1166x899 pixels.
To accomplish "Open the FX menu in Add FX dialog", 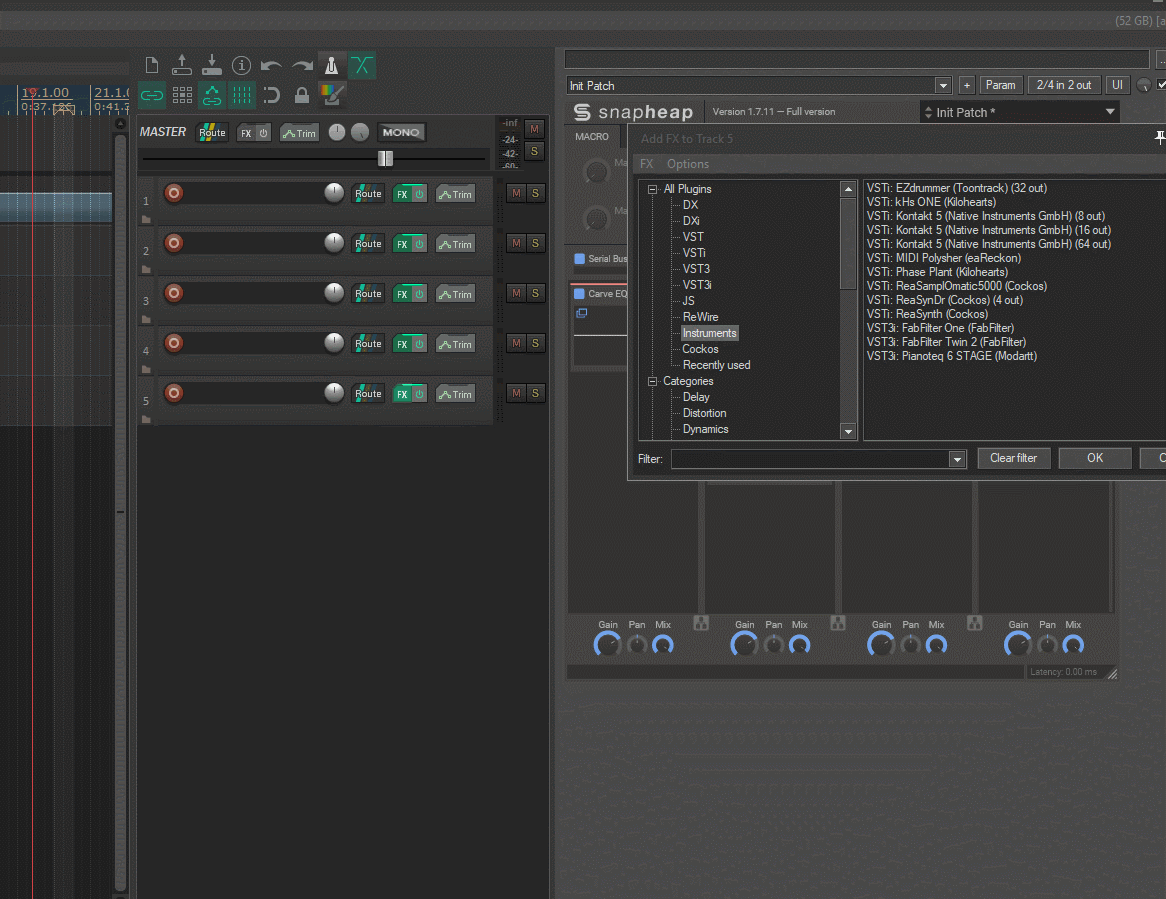I will click(x=647, y=164).
